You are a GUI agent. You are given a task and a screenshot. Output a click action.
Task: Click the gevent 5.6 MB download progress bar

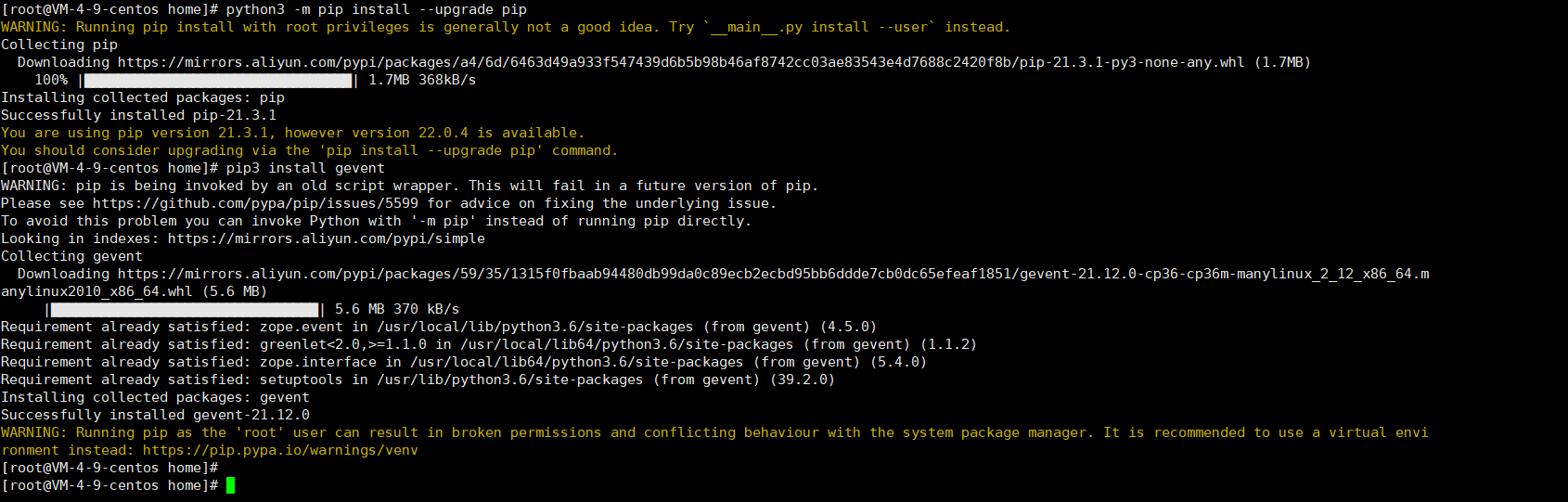[185, 309]
